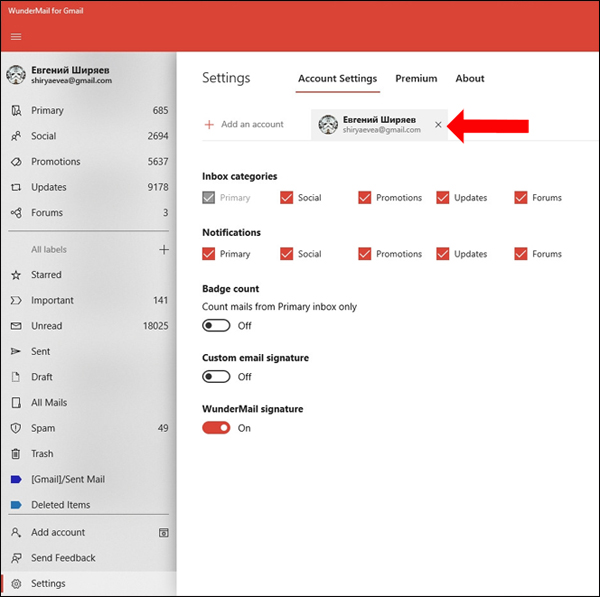Click the Deleted Items label icon

(16, 505)
